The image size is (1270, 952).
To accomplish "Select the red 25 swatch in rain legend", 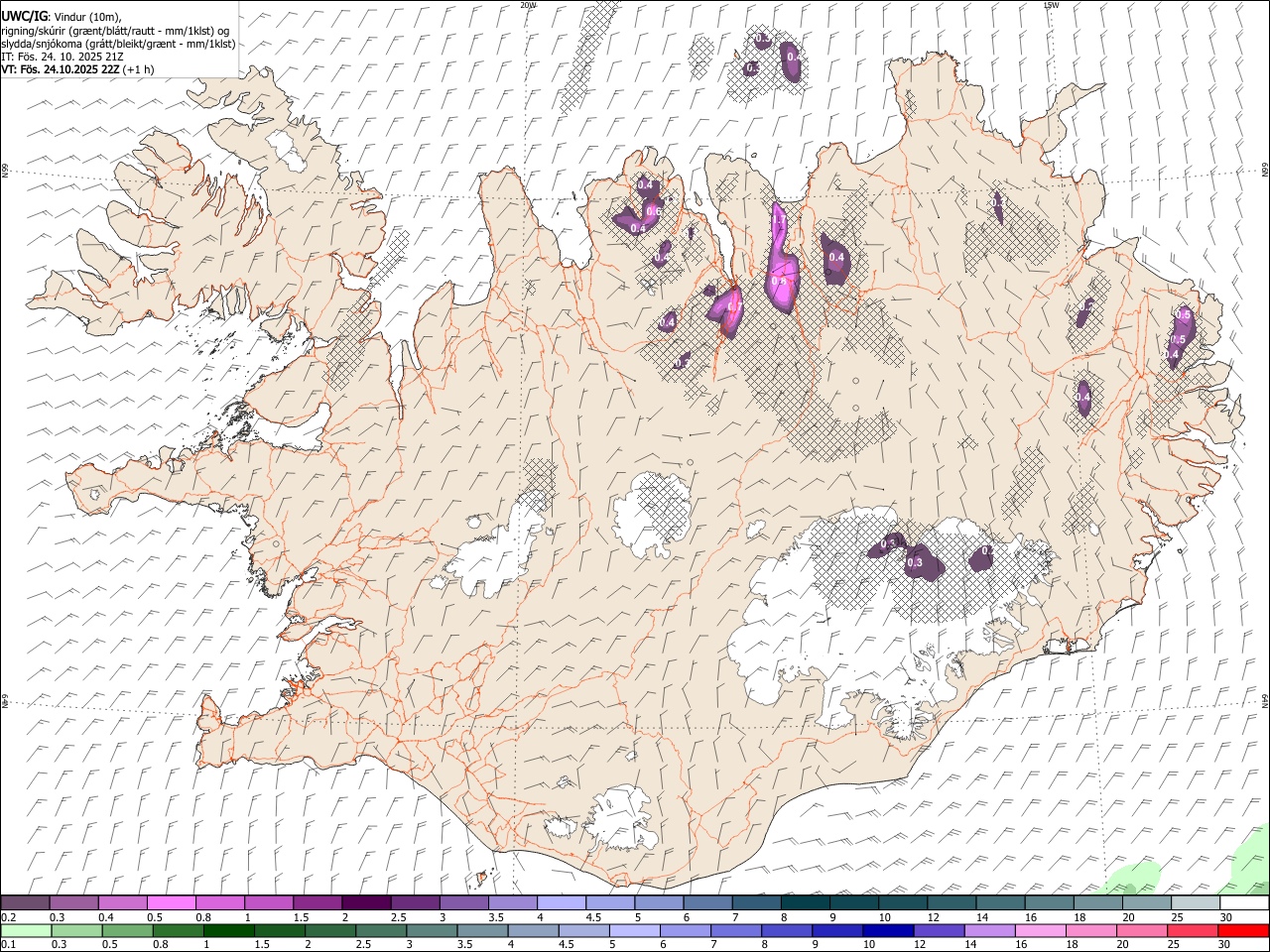I will tap(1192, 930).
